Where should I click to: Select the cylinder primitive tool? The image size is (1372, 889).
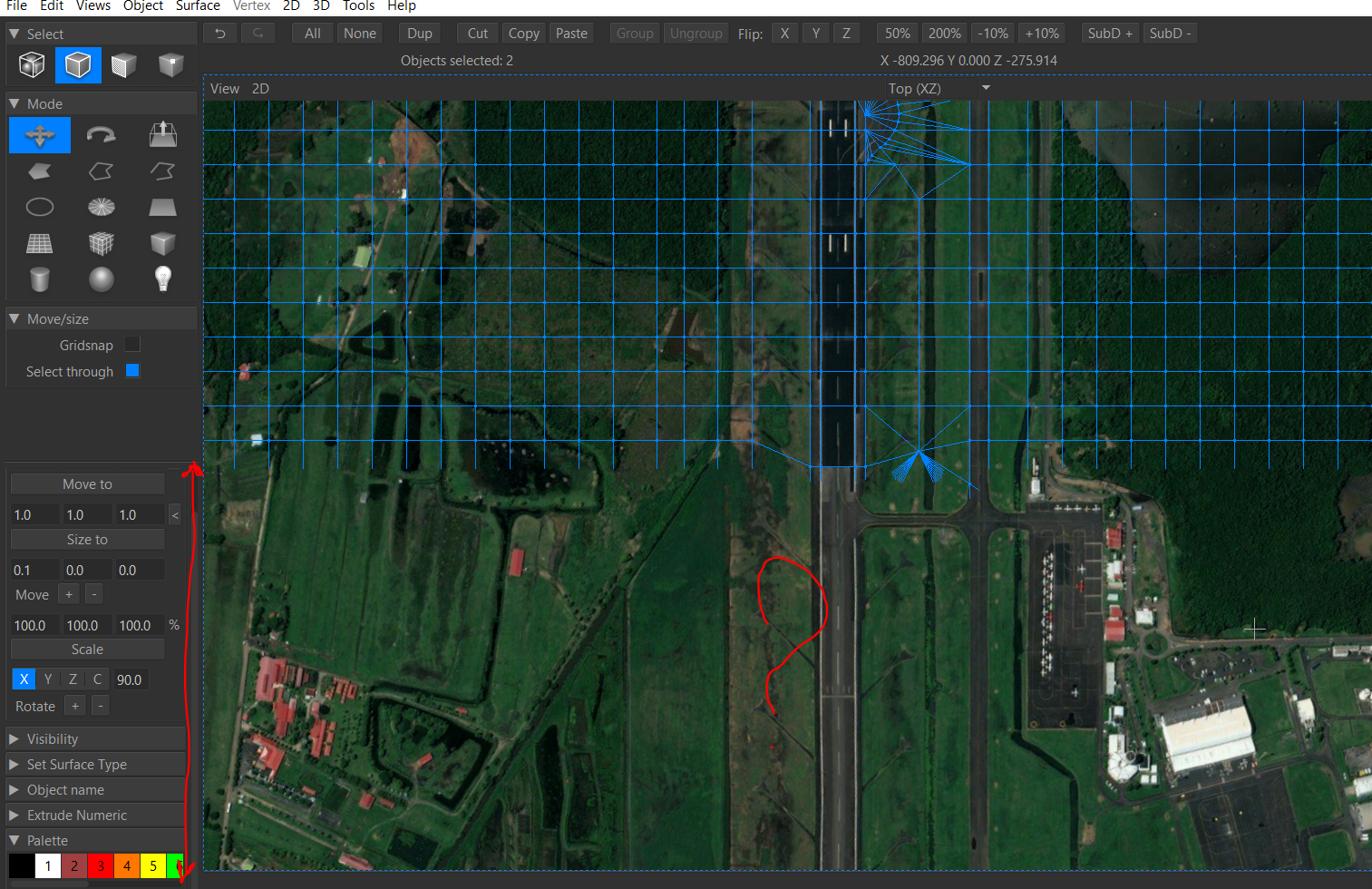(x=40, y=279)
